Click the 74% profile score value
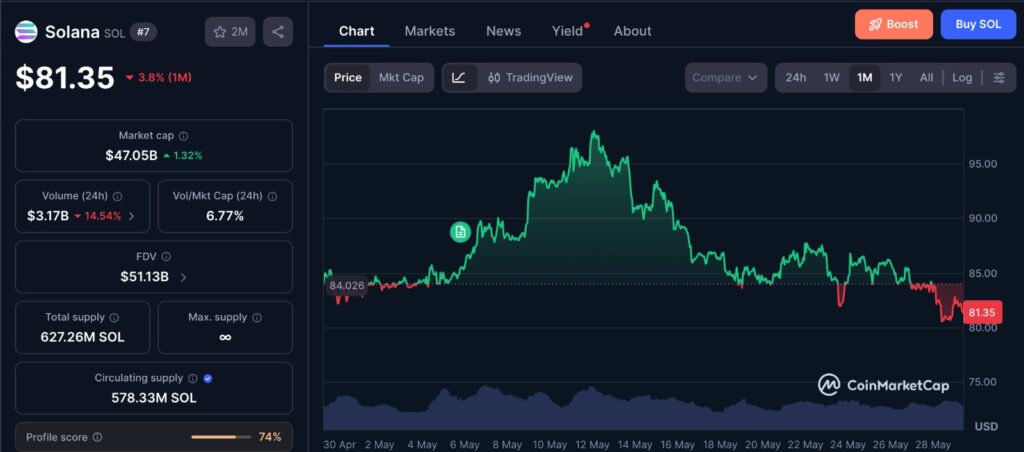Image resolution: width=1024 pixels, height=452 pixels. (x=270, y=437)
